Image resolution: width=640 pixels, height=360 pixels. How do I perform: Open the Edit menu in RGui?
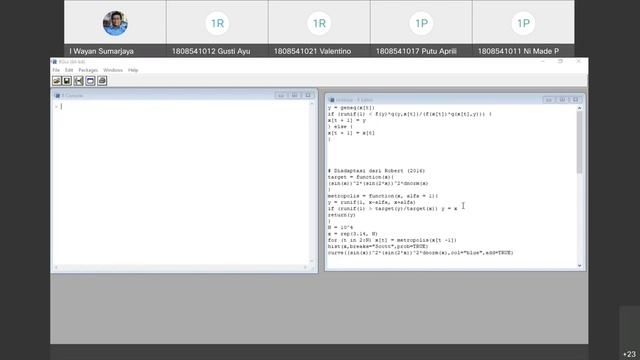click(x=69, y=70)
